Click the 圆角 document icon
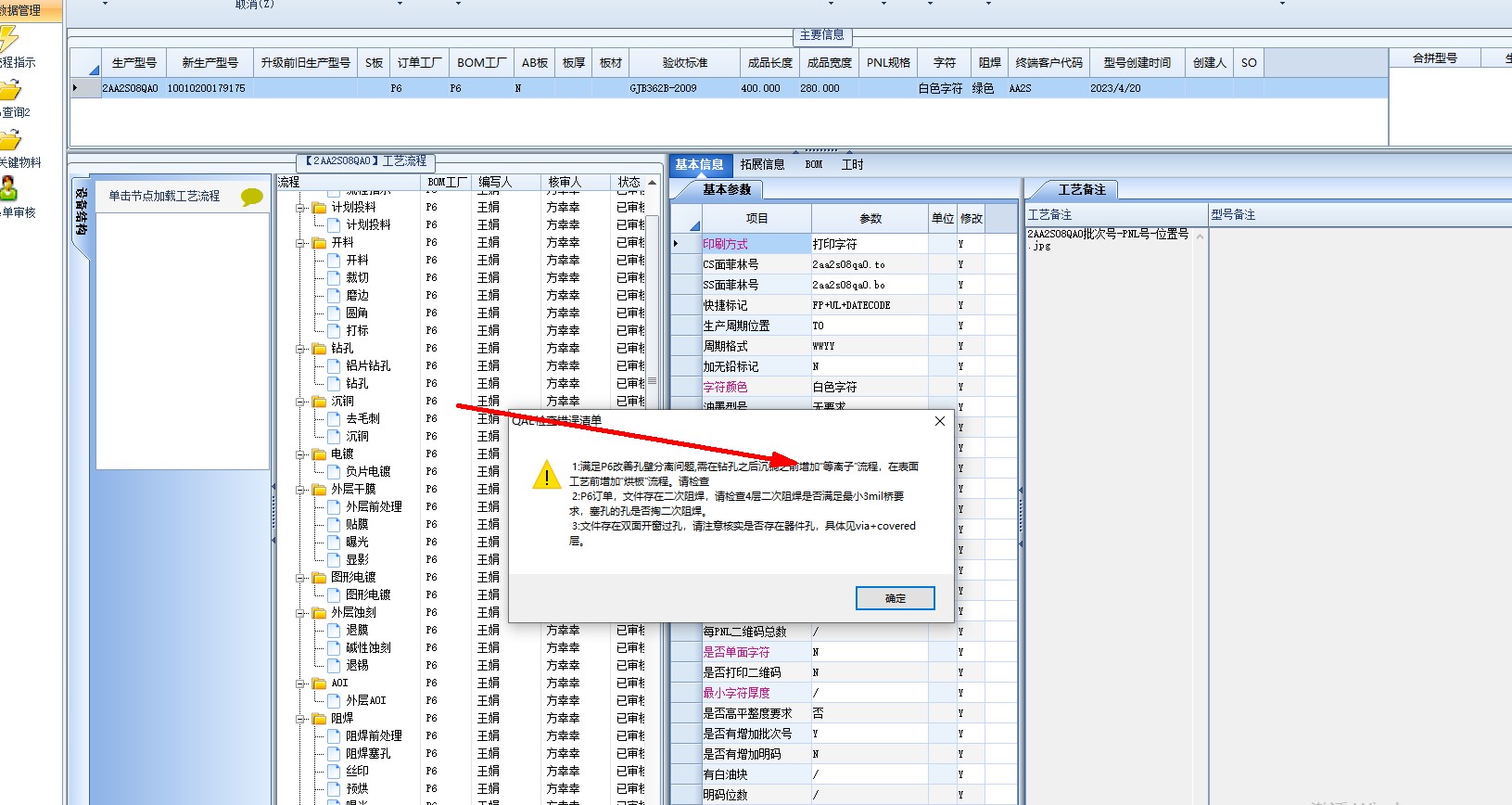 point(335,313)
